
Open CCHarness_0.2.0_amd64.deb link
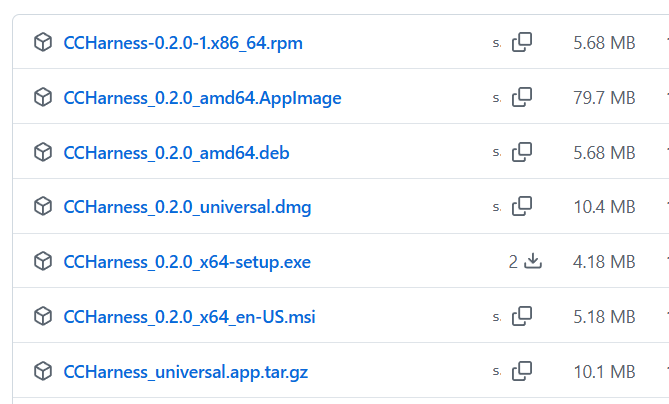click(176, 153)
